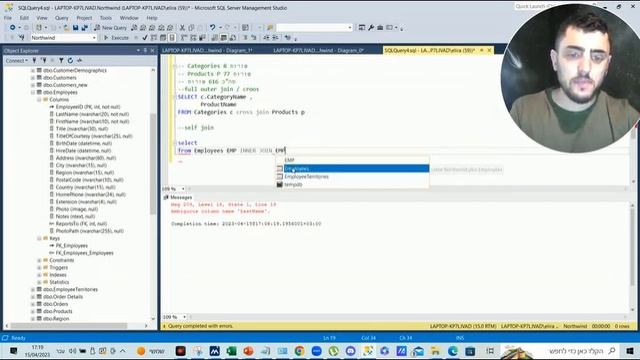Click the Properties wrench icon
Viewport: 640px width, 360px height.
point(371,28)
